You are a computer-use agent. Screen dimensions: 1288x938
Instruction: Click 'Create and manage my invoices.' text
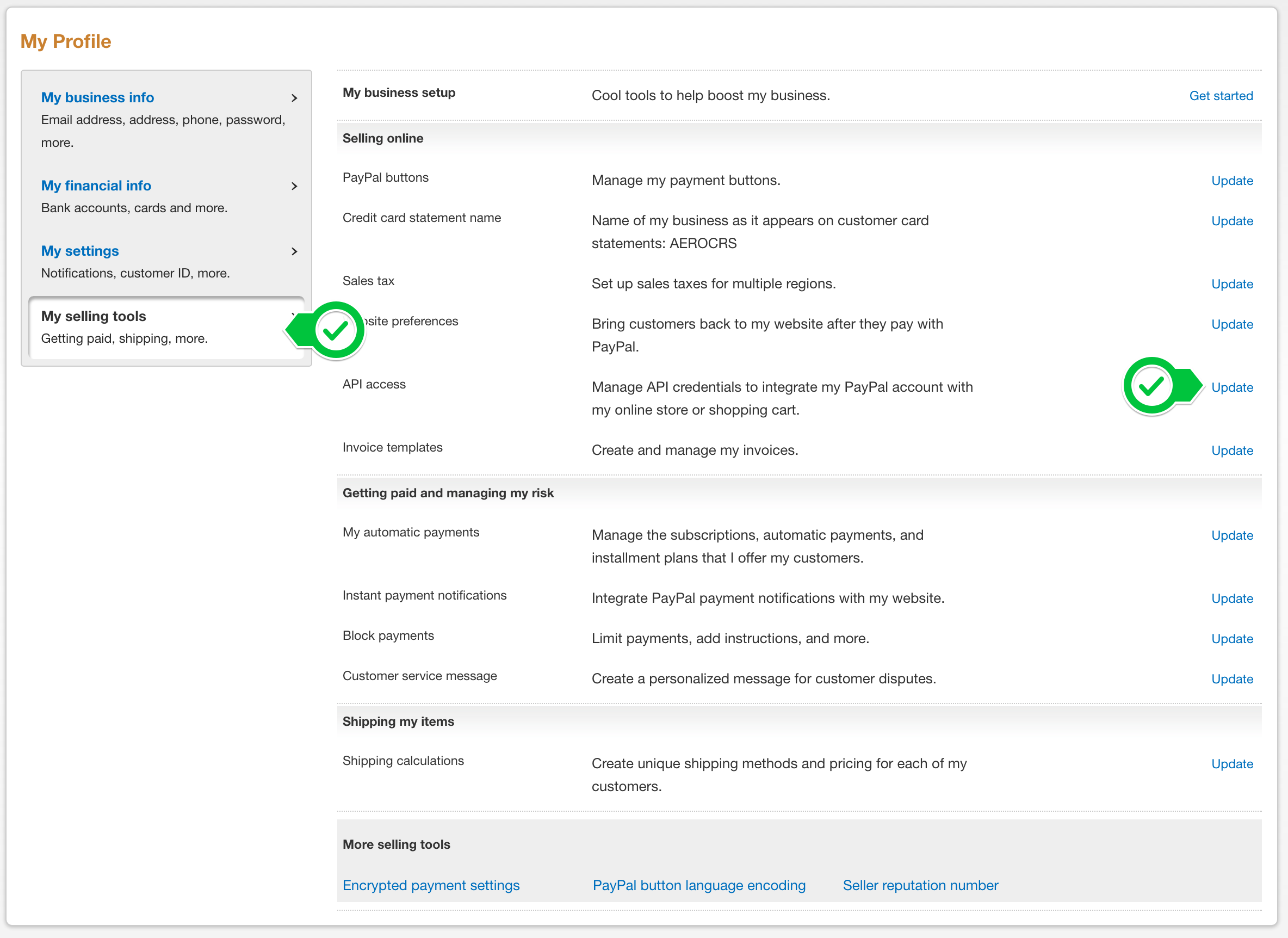tap(695, 451)
